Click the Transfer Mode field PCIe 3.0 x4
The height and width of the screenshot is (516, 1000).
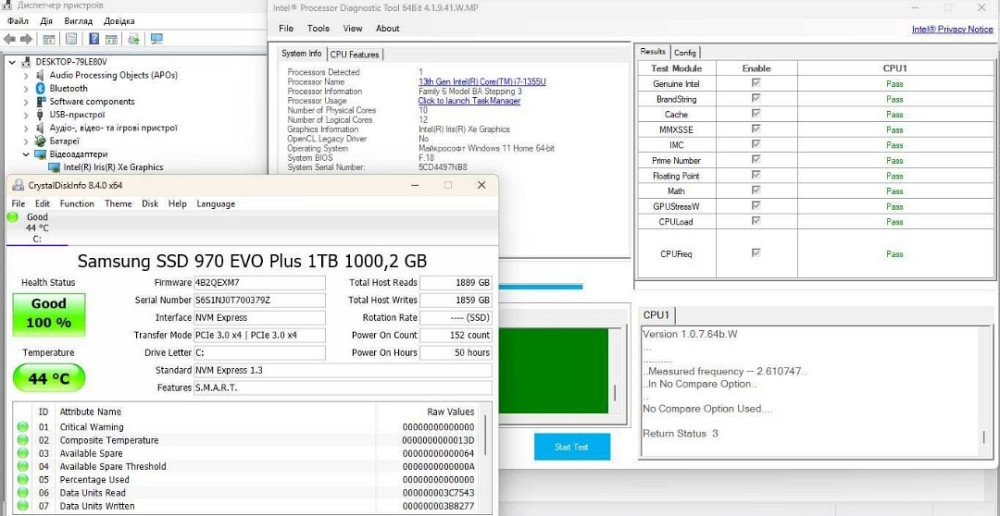coord(259,335)
